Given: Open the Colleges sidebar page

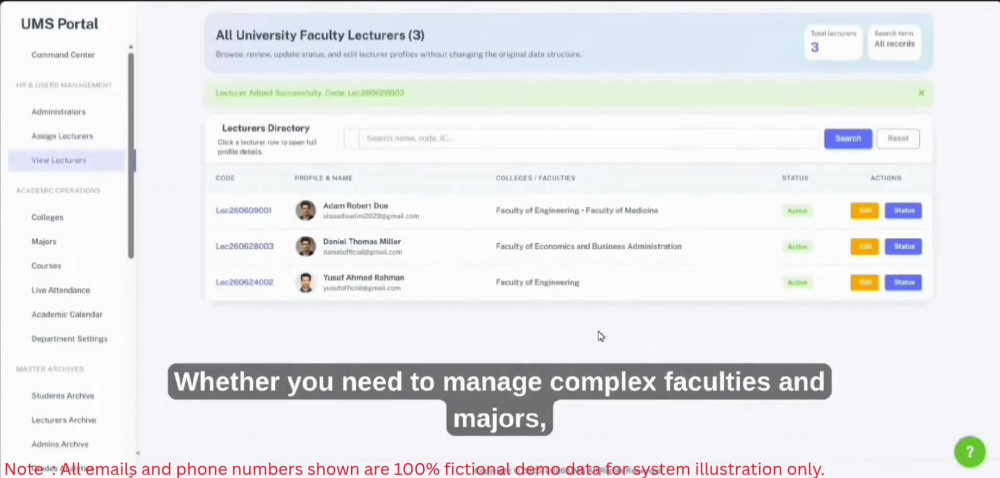Looking at the screenshot, I should [x=47, y=217].
